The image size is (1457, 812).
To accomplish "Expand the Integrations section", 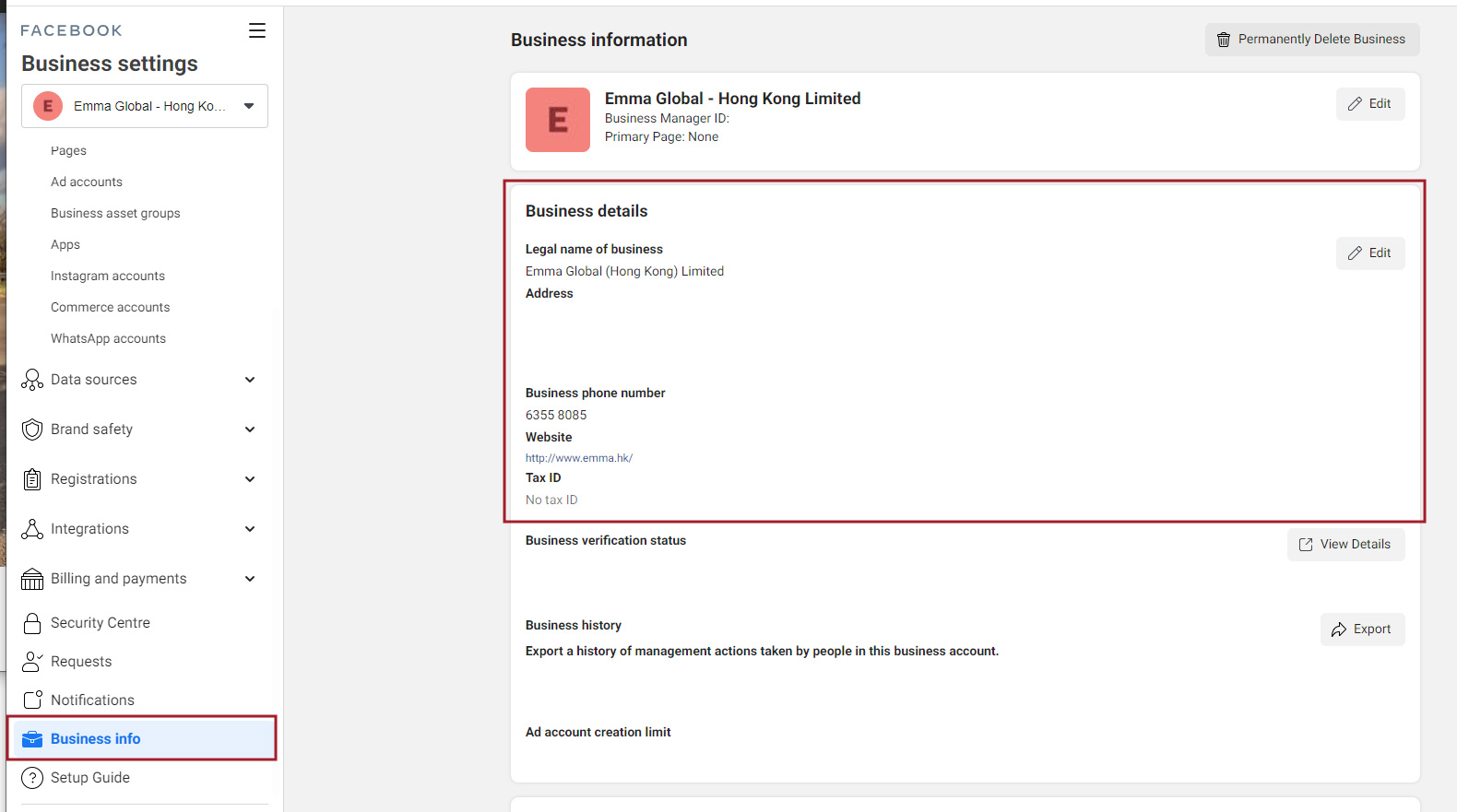I will [250, 529].
